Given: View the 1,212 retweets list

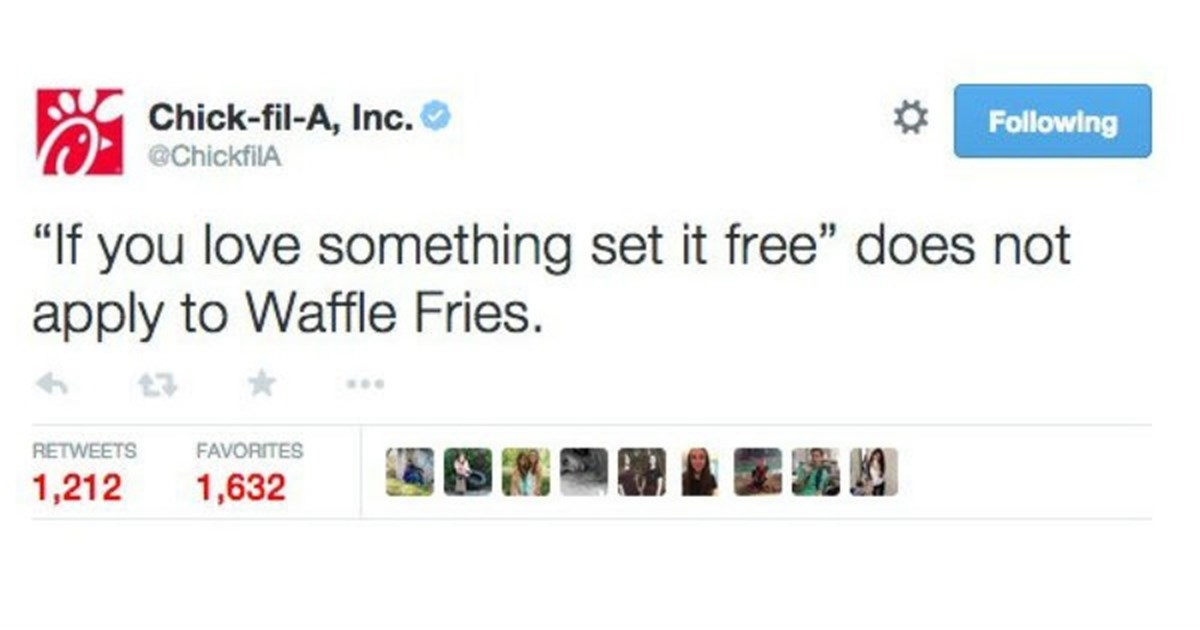Looking at the screenshot, I should click(x=77, y=487).
